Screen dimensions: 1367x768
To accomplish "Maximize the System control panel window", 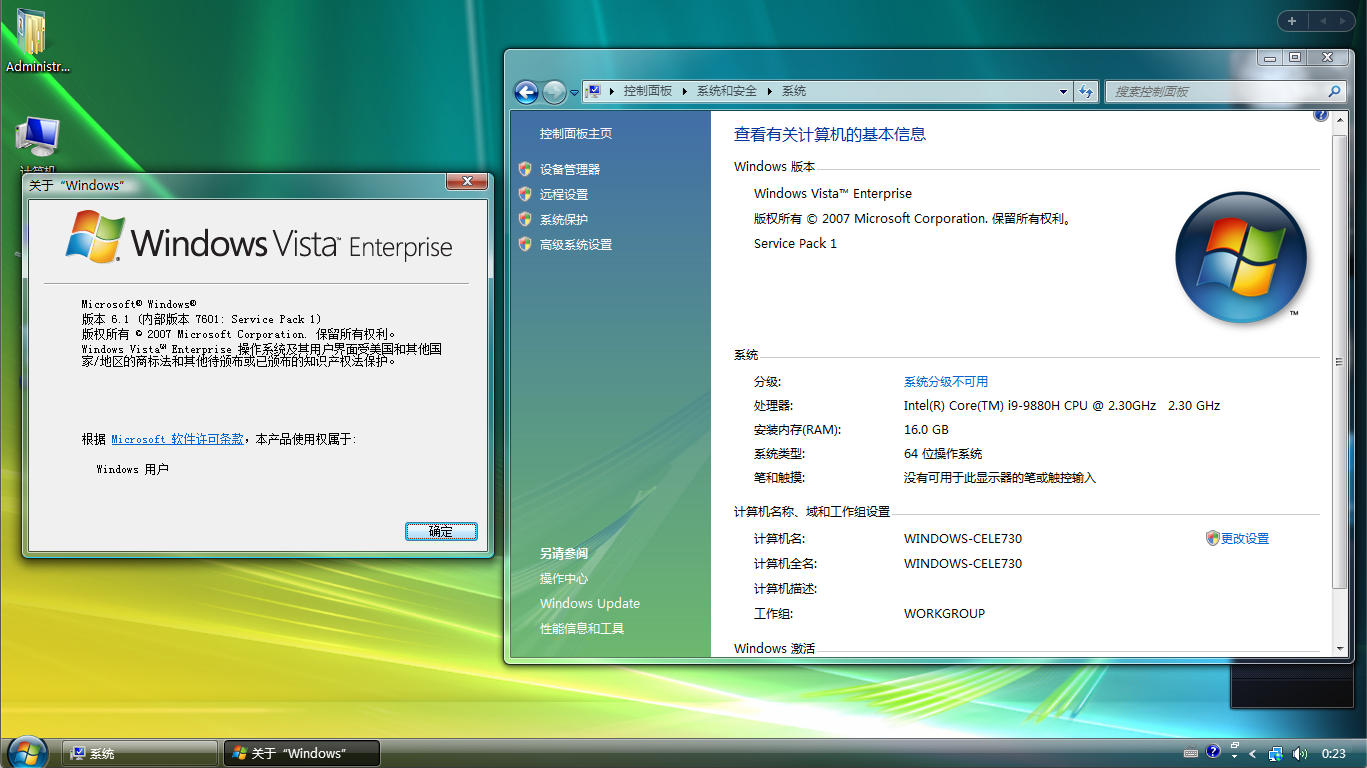I will [x=1295, y=57].
